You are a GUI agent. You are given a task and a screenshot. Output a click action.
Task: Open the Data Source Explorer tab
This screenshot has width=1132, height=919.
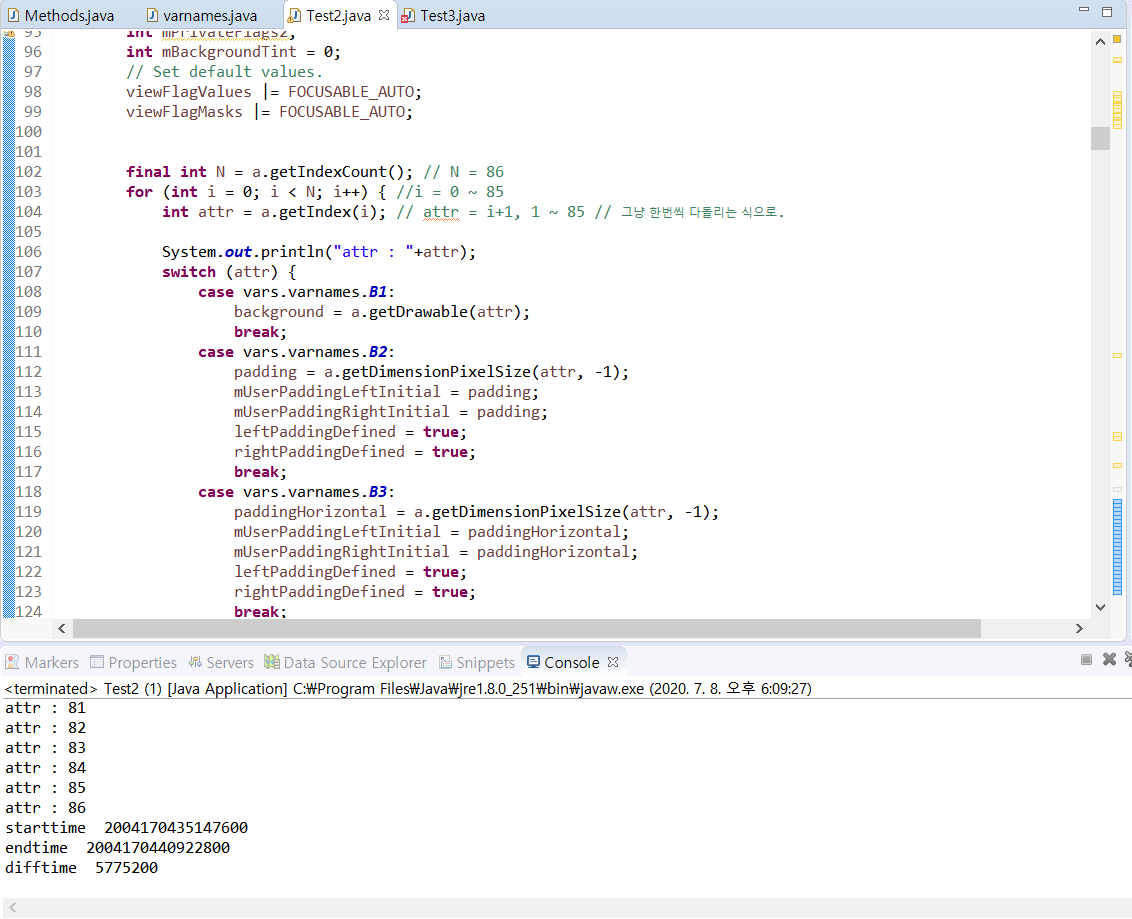click(345, 663)
